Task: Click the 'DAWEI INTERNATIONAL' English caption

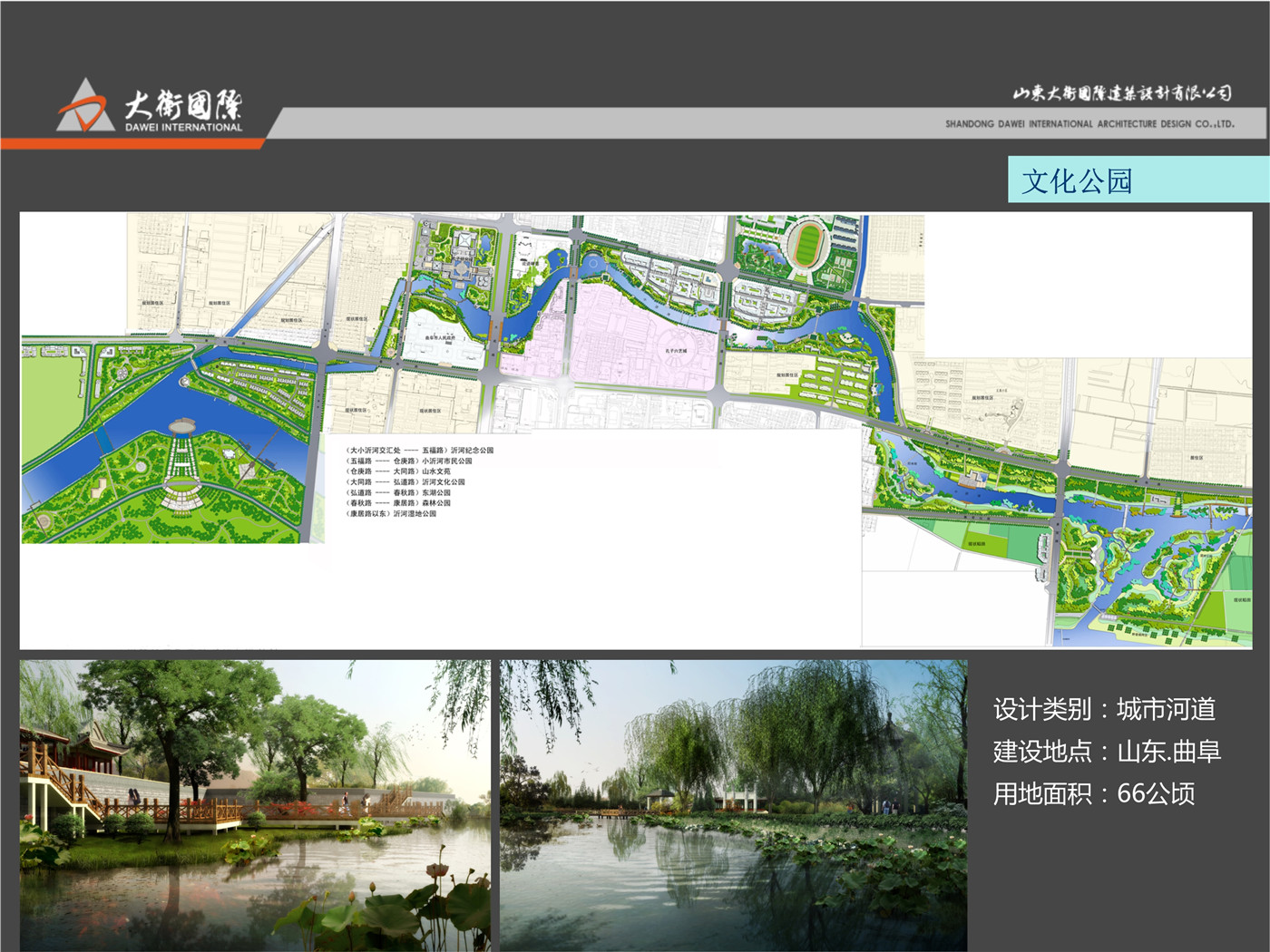Action: [x=184, y=128]
